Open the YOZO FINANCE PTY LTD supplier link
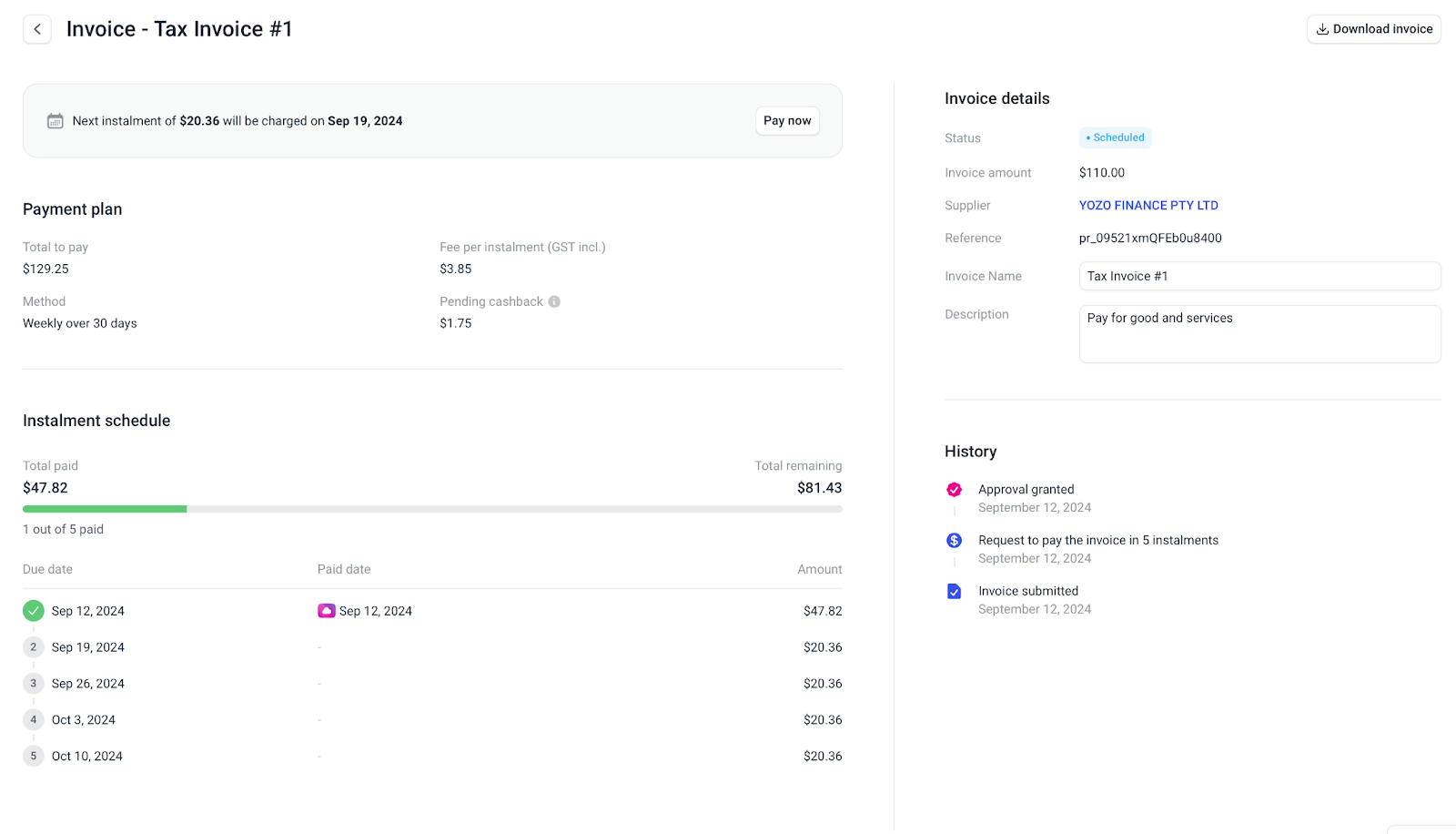This screenshot has height=834, width=1456. coord(1148,206)
